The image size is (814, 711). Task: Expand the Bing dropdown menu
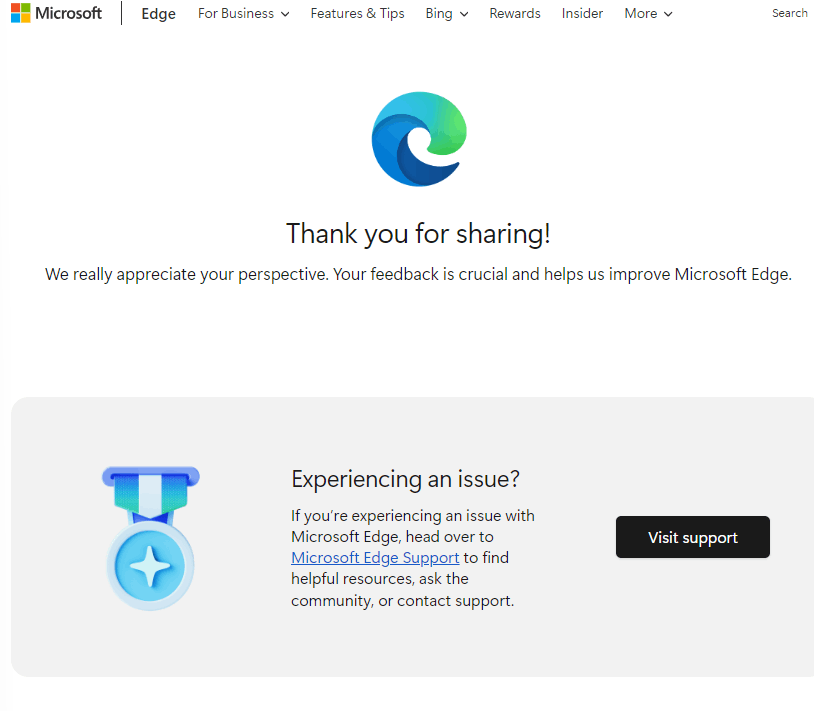[x=446, y=13]
